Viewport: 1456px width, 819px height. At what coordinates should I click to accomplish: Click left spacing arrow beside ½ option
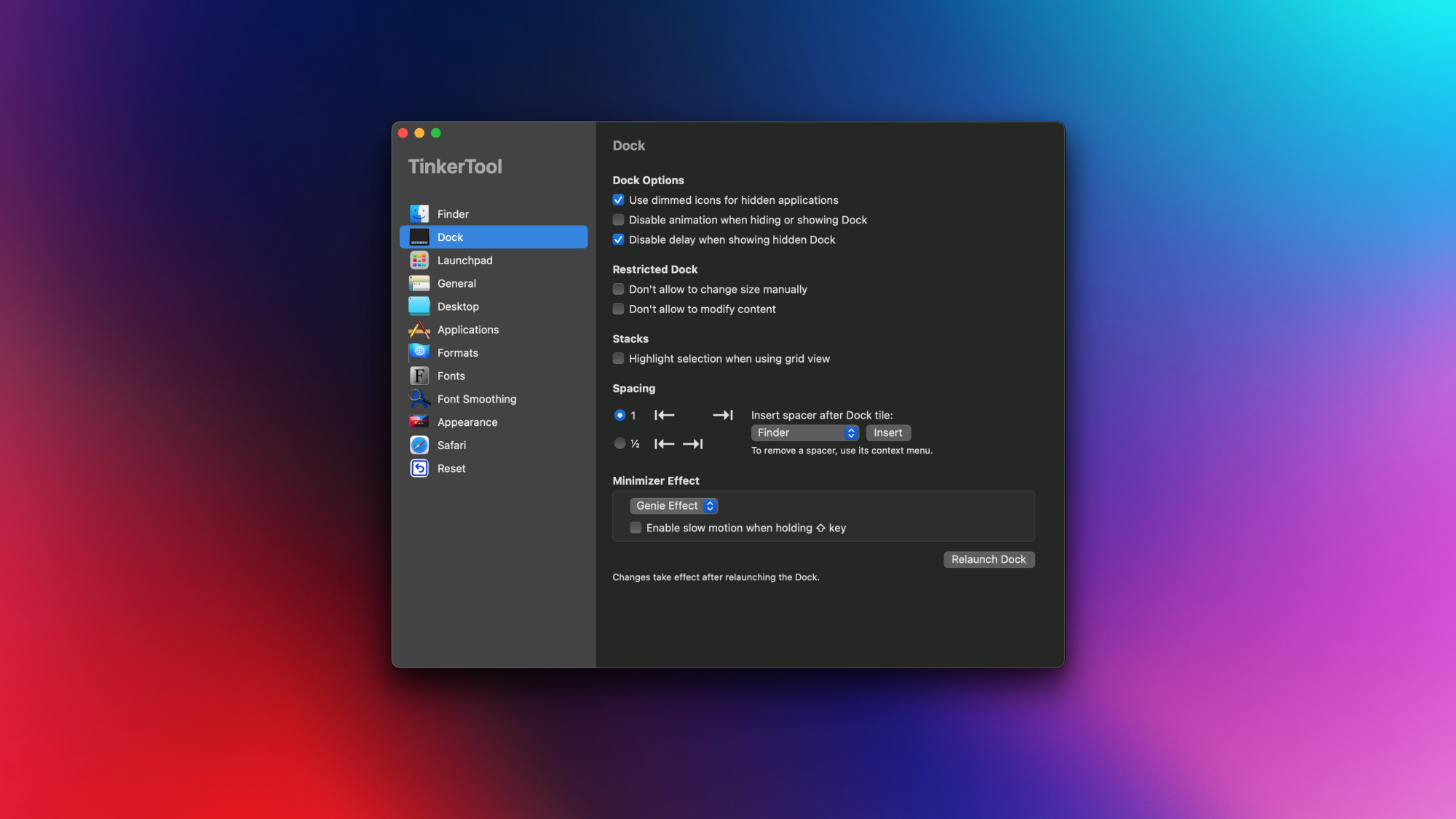tap(664, 443)
